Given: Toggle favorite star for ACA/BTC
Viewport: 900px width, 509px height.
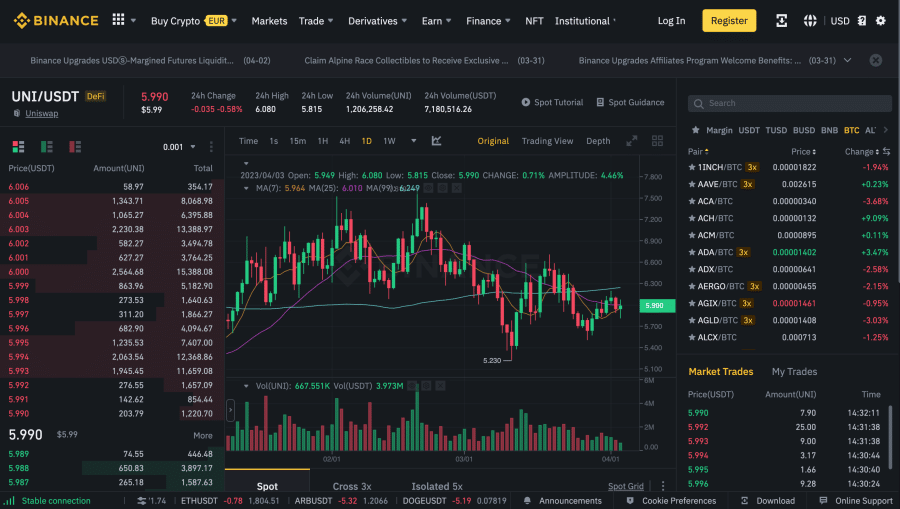Looking at the screenshot, I should pos(692,201).
